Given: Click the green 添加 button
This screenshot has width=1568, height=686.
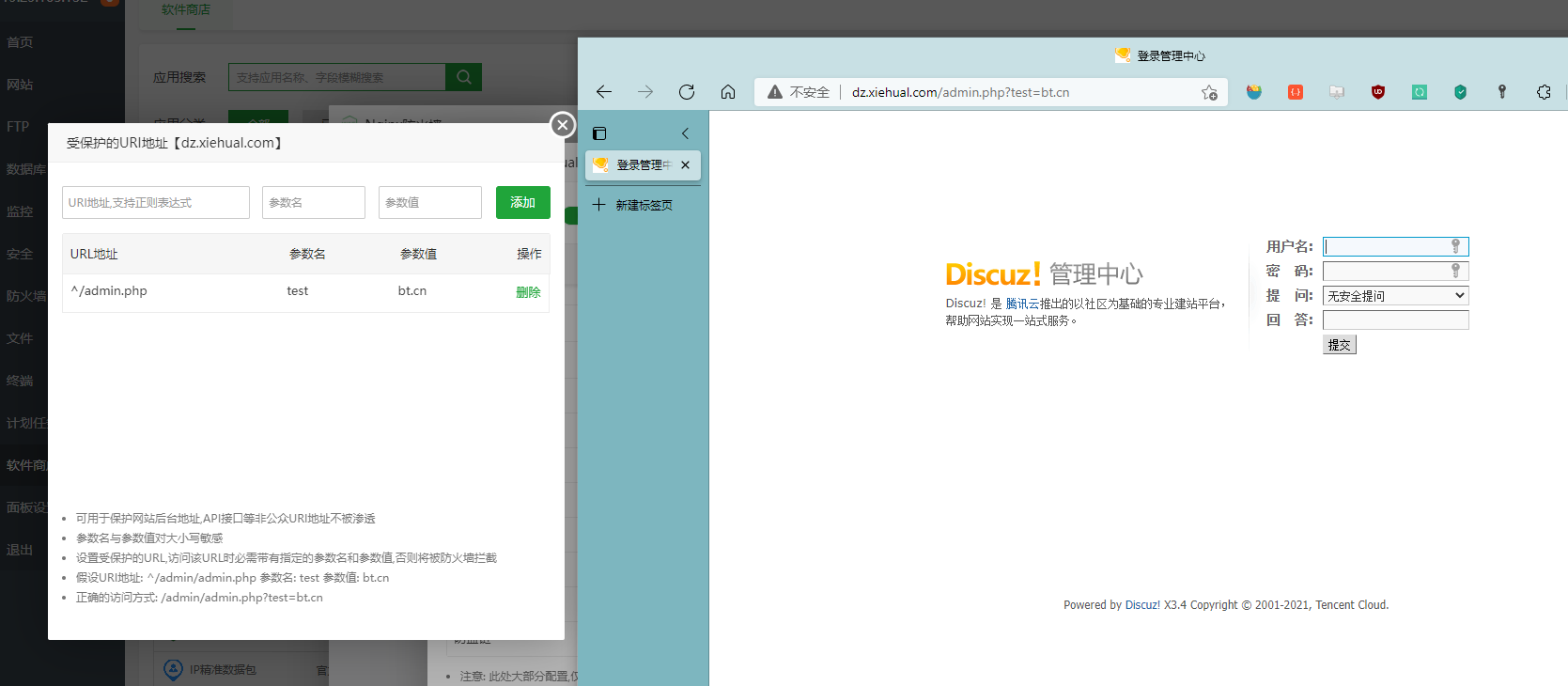Looking at the screenshot, I should [x=523, y=202].
